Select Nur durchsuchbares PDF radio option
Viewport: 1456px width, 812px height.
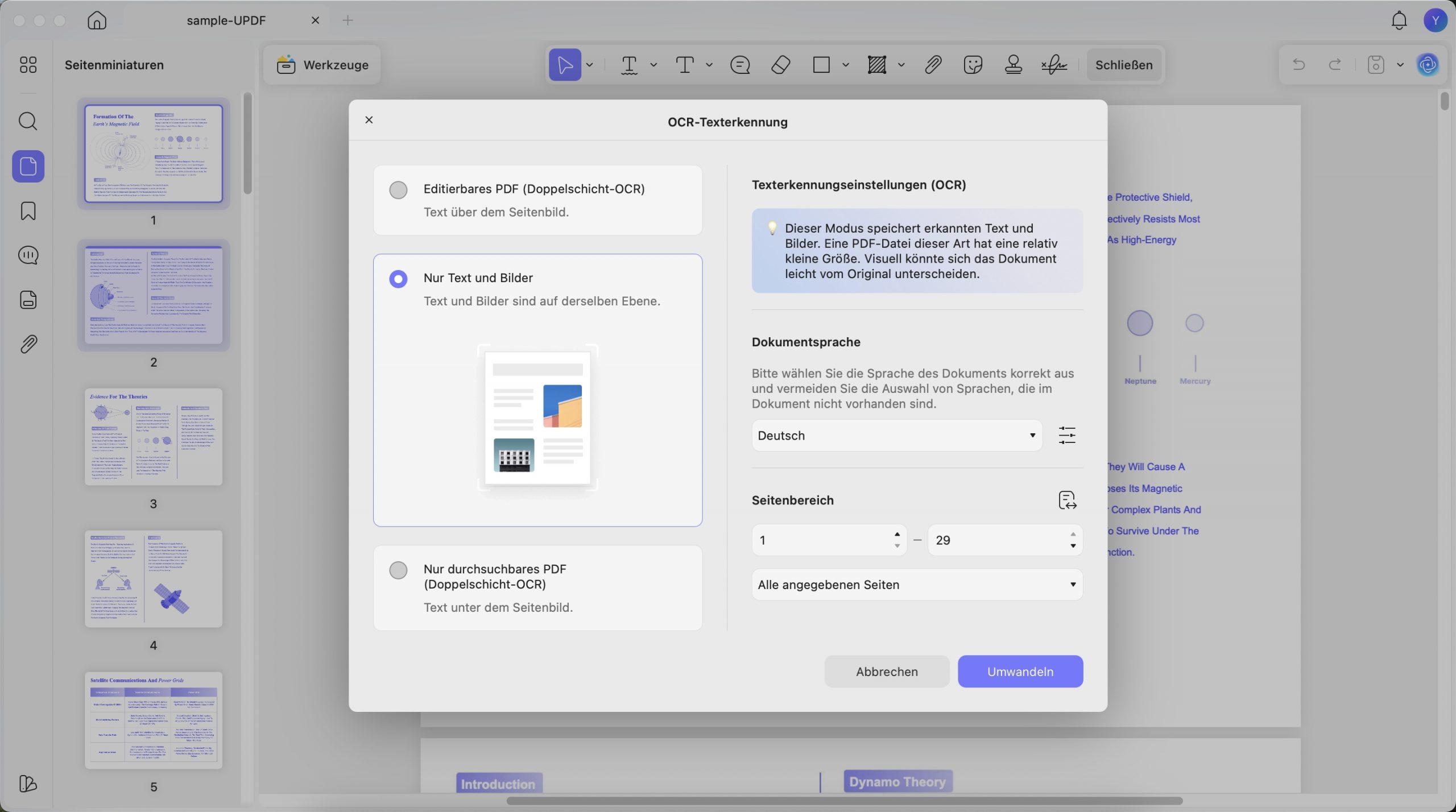398,570
